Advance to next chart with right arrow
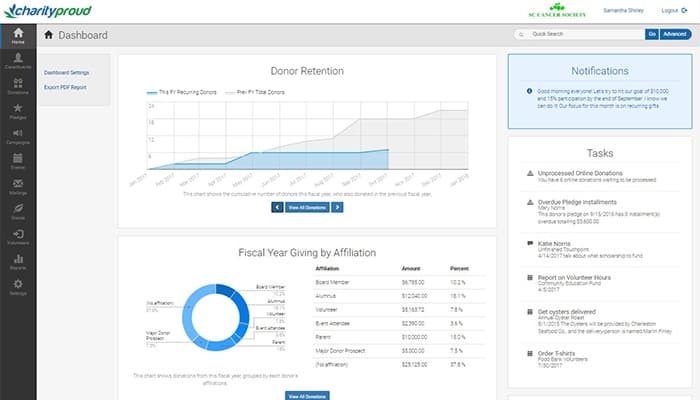The image size is (700, 400). coord(338,207)
